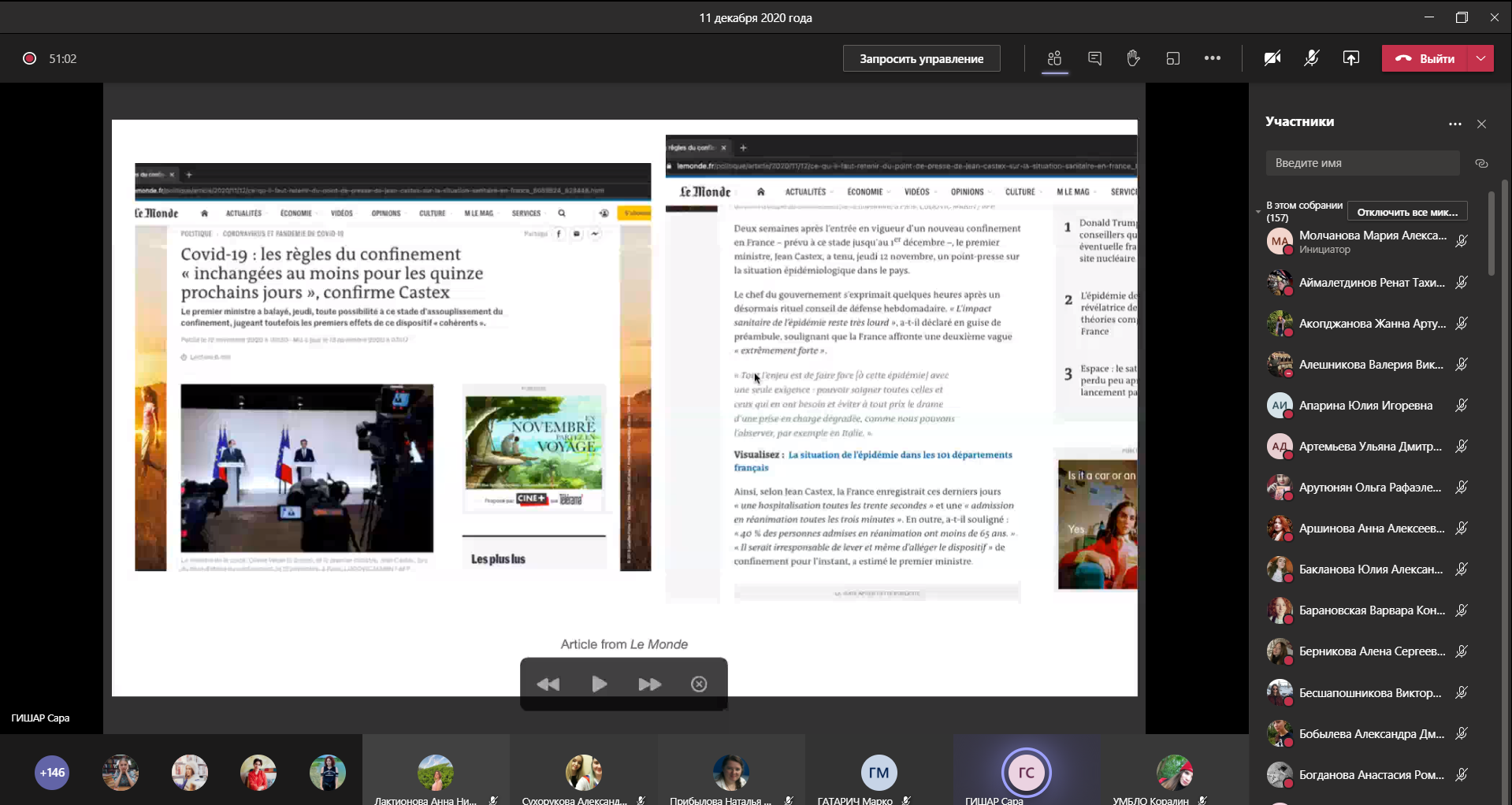The height and width of the screenshot is (805, 1512).
Task: Open the participants panel icon
Action: tap(1054, 58)
